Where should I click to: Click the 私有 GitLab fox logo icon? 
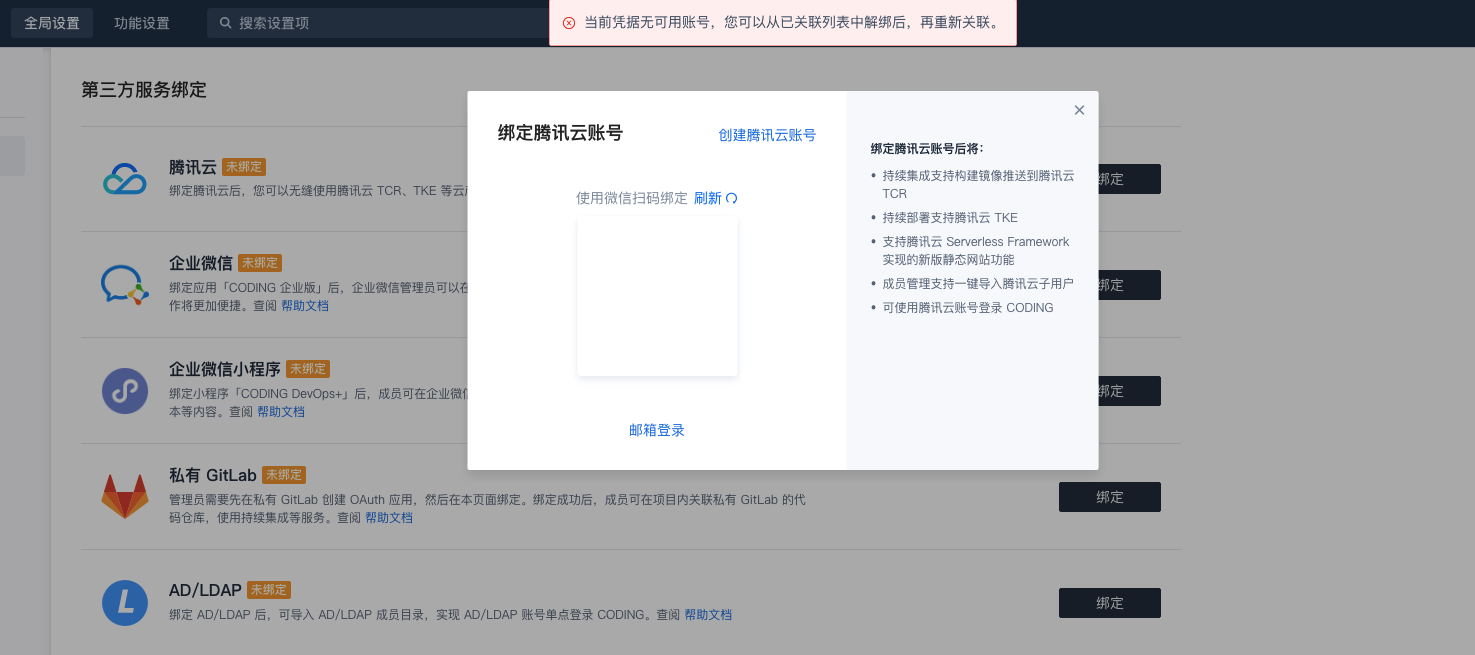click(125, 496)
